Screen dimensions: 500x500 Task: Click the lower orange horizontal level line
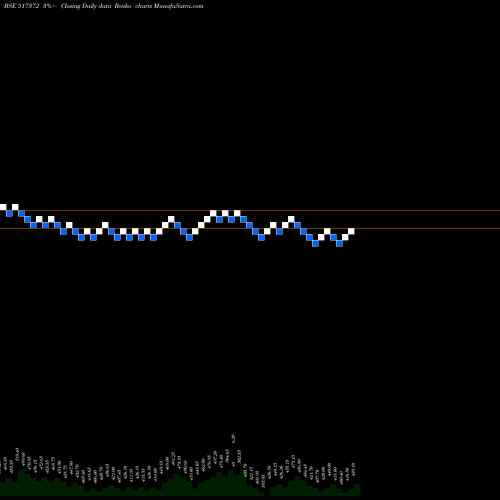[250, 228]
